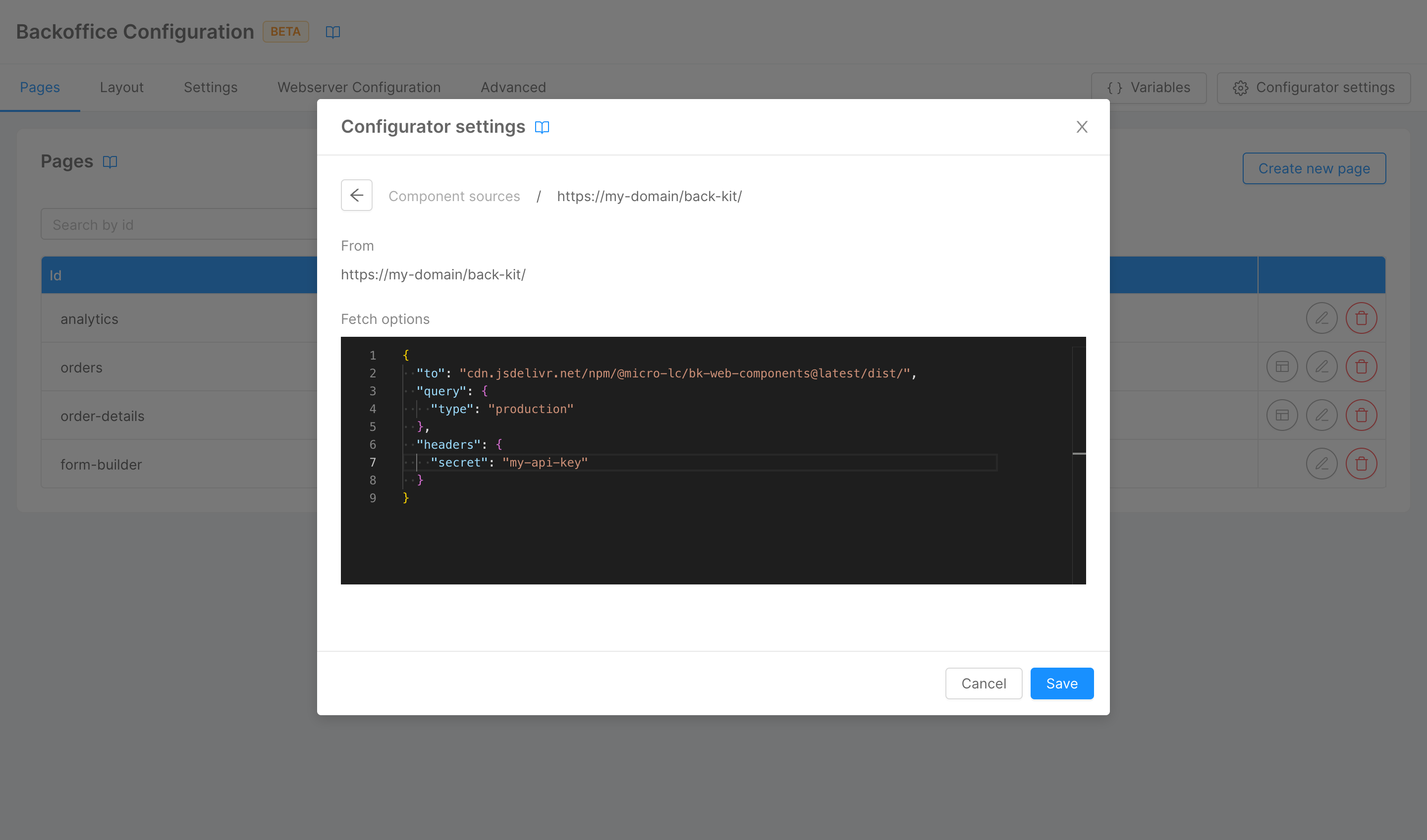Open documentation book icon next to Configurator settings
1427x840 pixels.
coord(543,127)
